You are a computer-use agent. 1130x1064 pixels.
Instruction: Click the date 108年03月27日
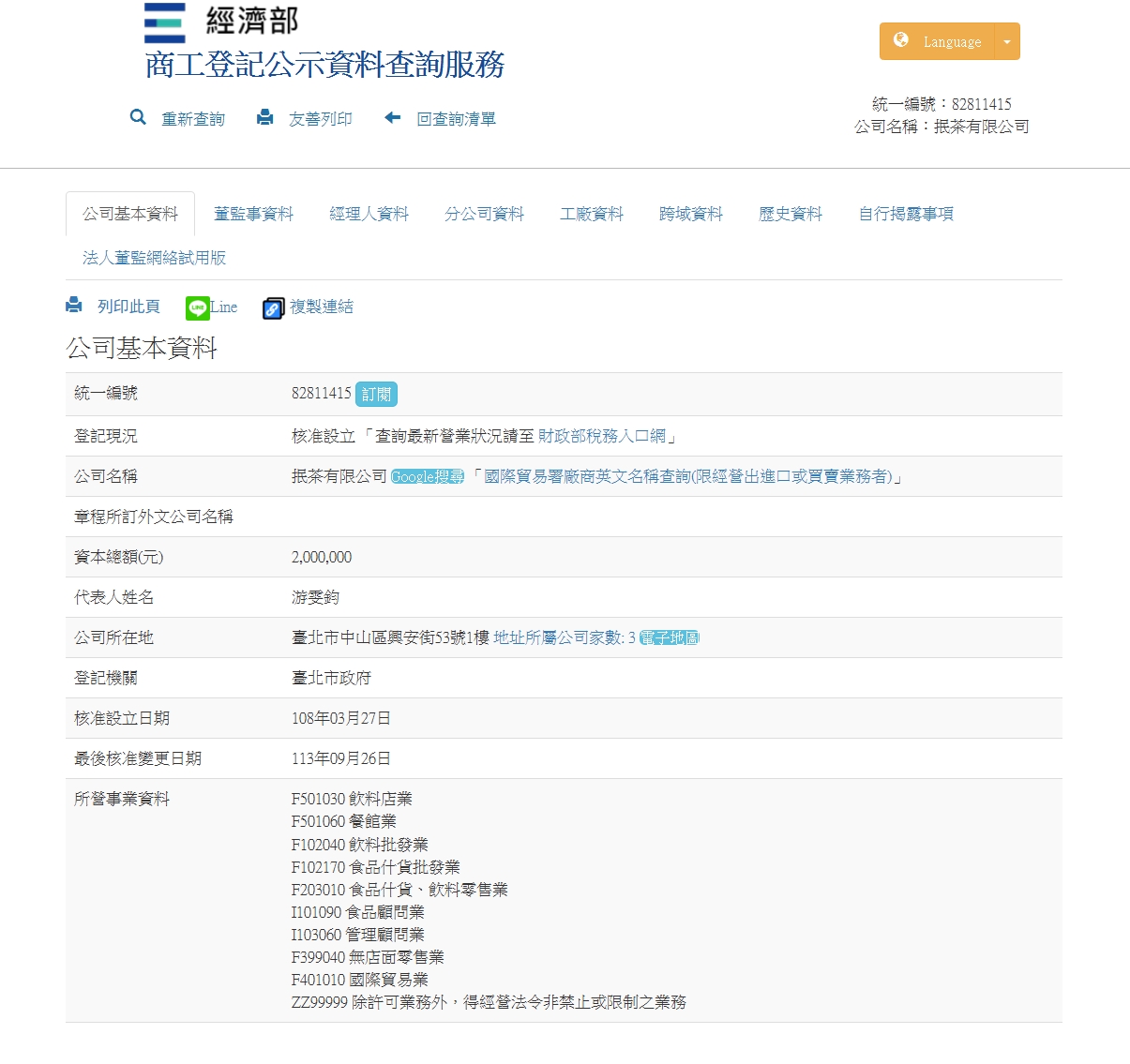point(341,718)
